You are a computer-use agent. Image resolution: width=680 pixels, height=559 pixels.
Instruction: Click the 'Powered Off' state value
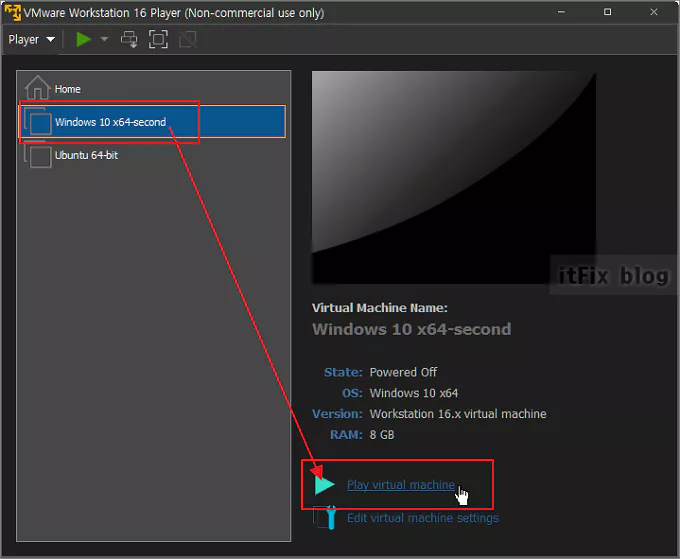(x=403, y=372)
